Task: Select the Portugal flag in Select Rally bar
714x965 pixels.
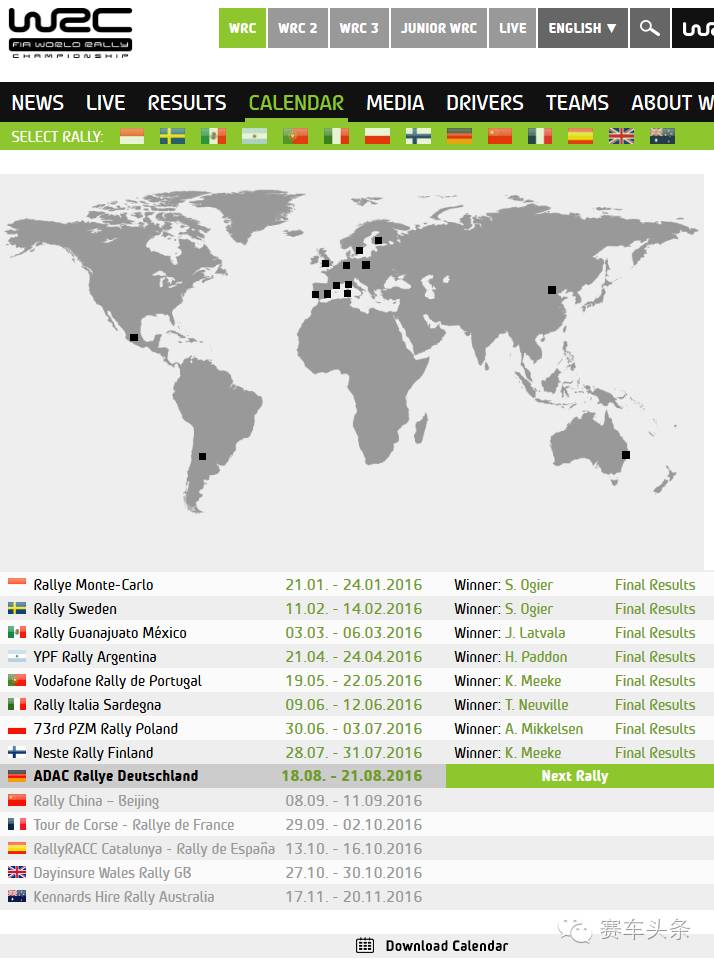Action: pos(295,136)
